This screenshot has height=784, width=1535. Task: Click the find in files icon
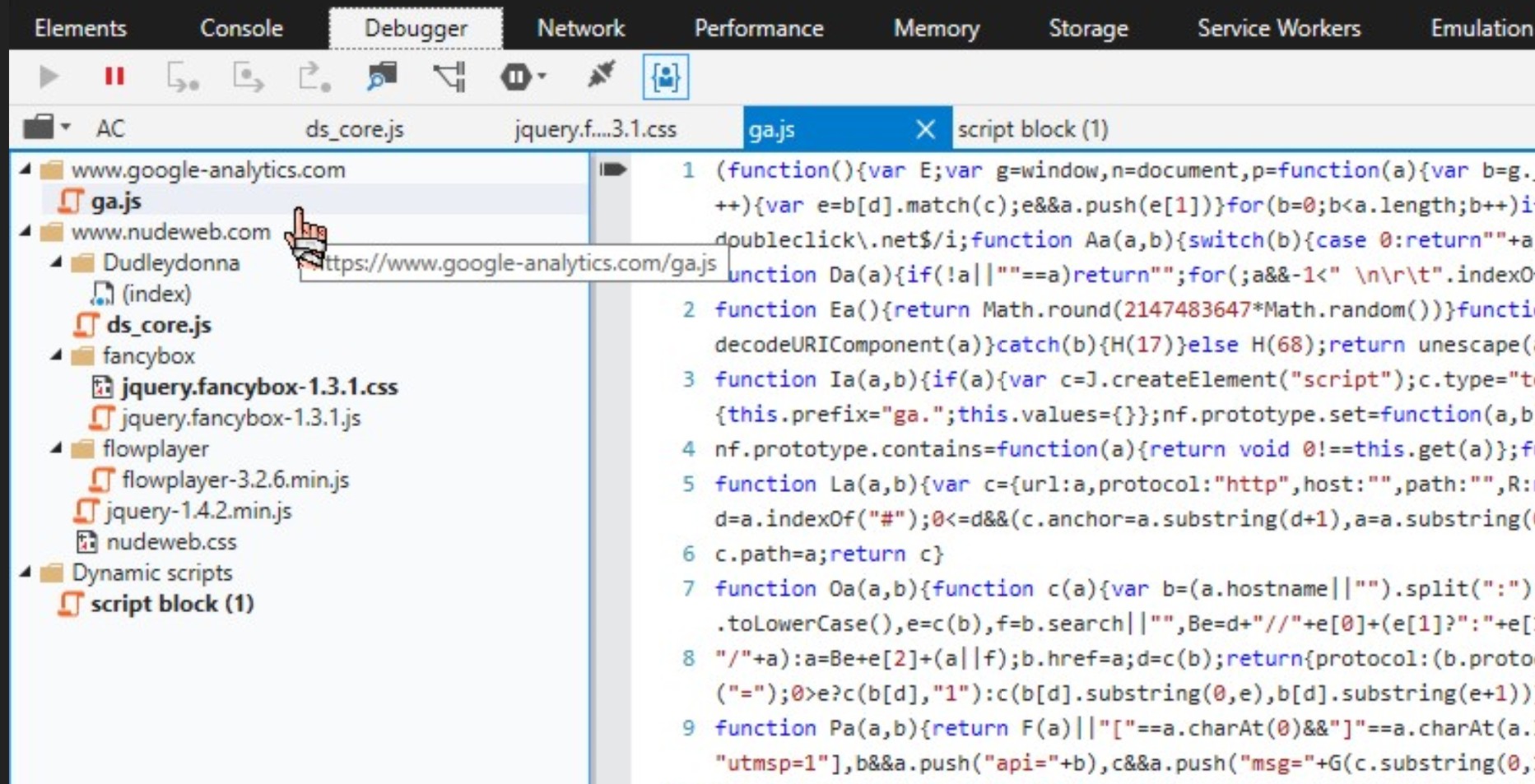pyautogui.click(x=381, y=77)
